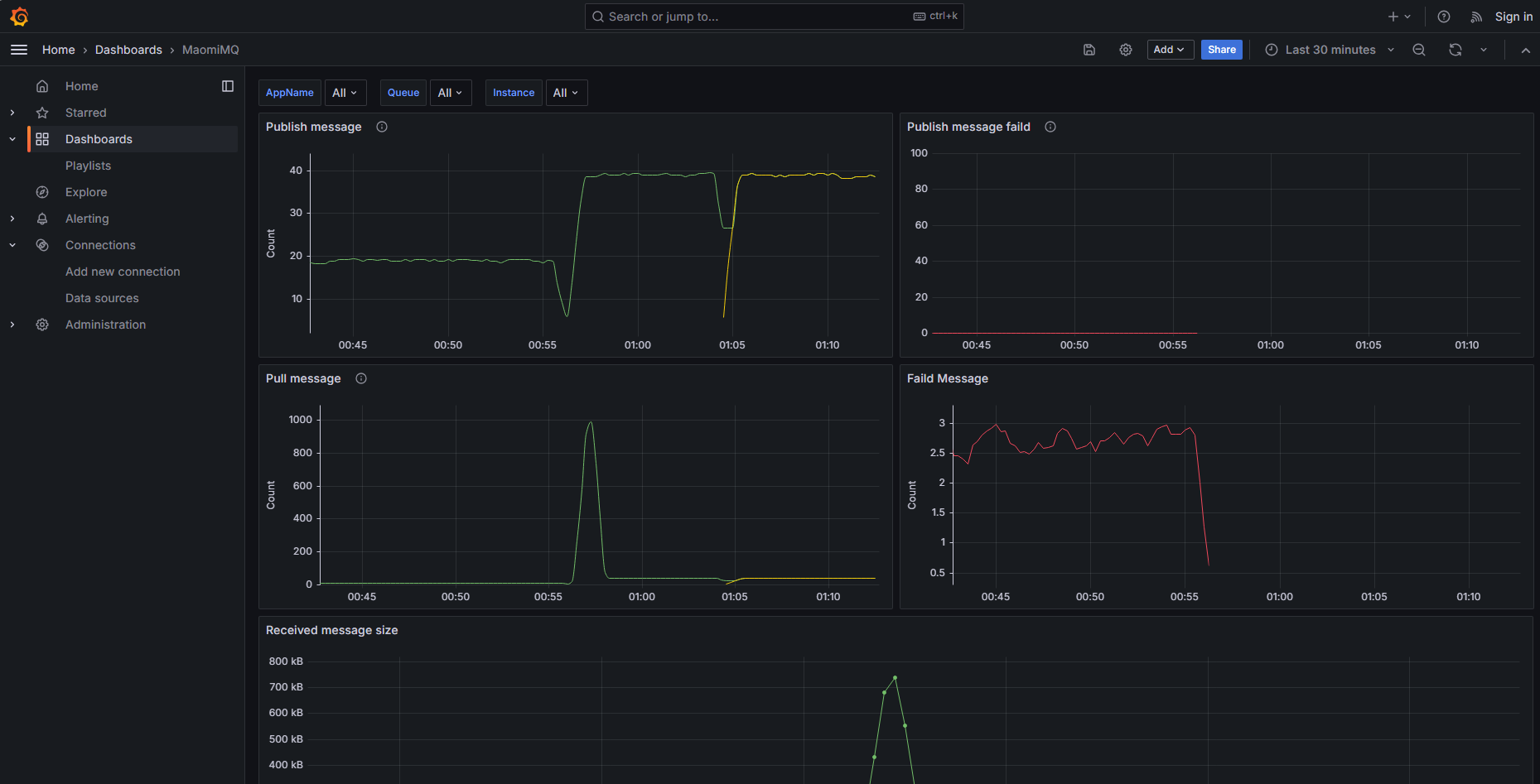
Task: Save dashboard using the disk icon
Action: tap(1089, 50)
